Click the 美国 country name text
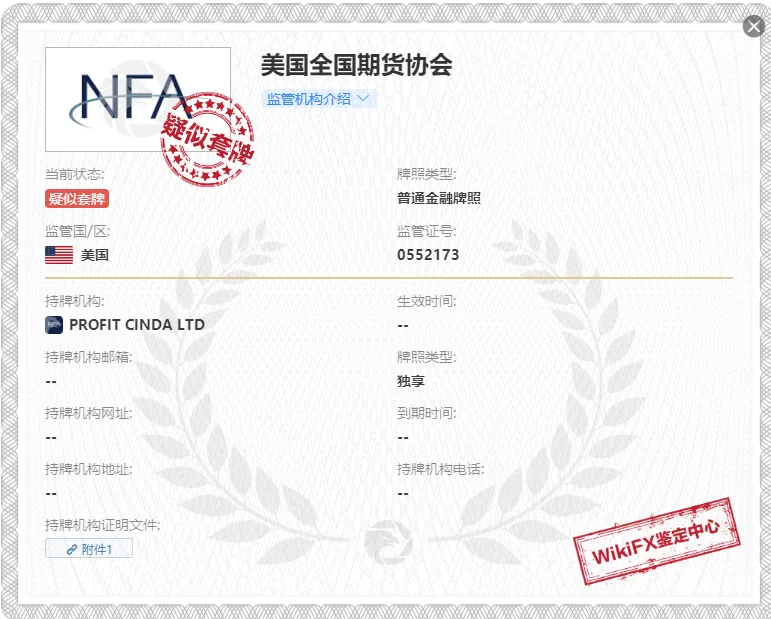This screenshot has height=619, width=771. pos(95,255)
